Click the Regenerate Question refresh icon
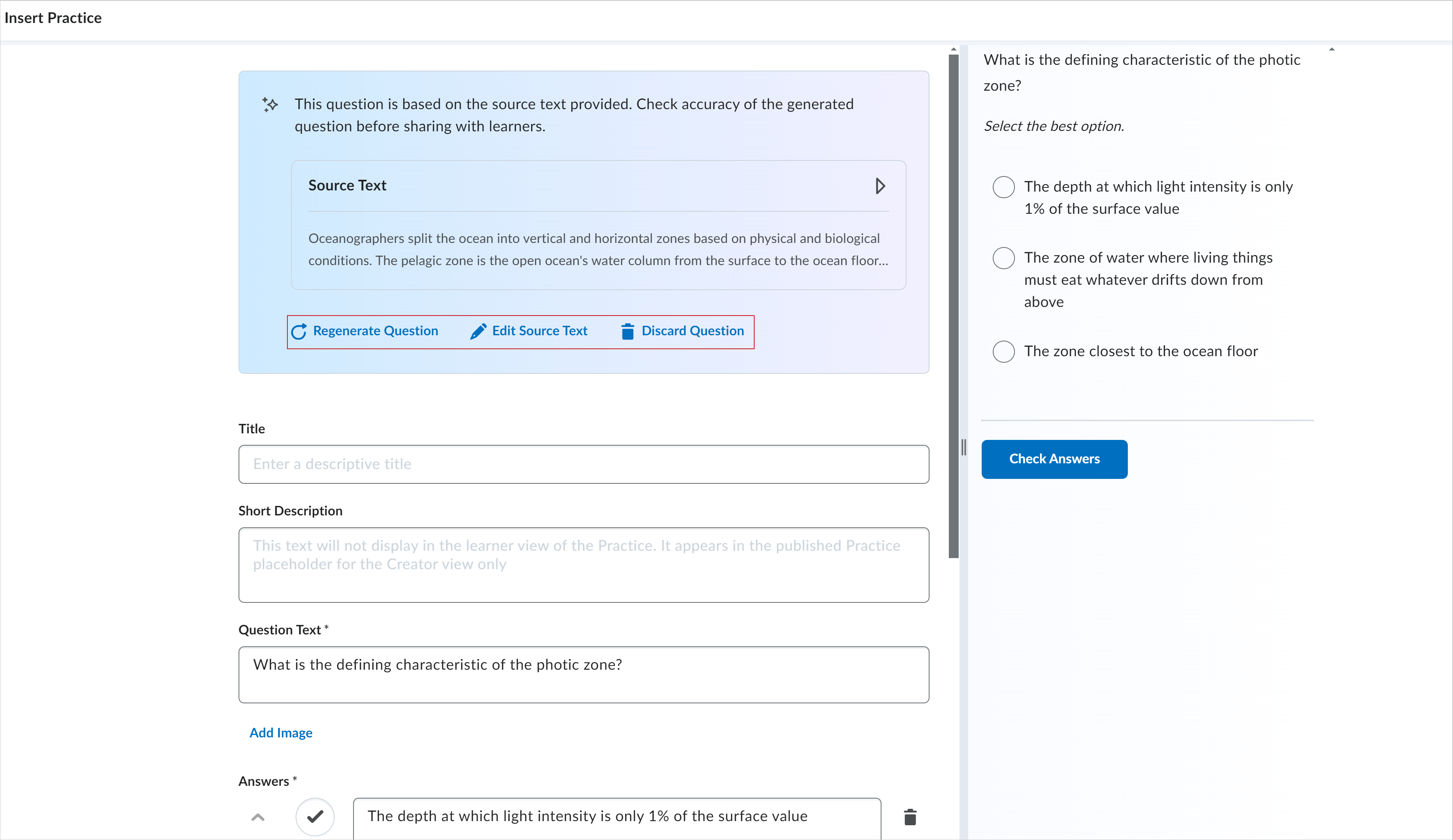The width and height of the screenshot is (1453, 840). pos(298,331)
